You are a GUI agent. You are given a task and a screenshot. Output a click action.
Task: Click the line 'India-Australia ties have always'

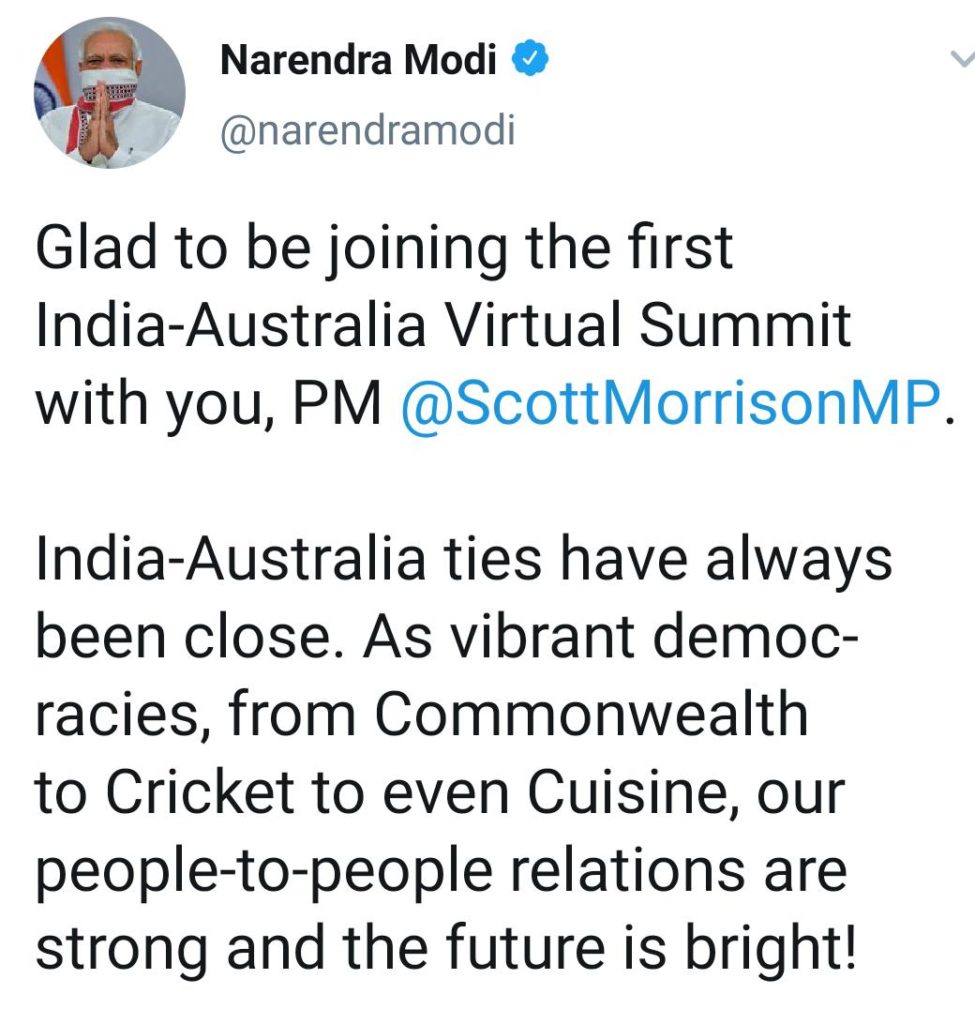click(x=463, y=560)
